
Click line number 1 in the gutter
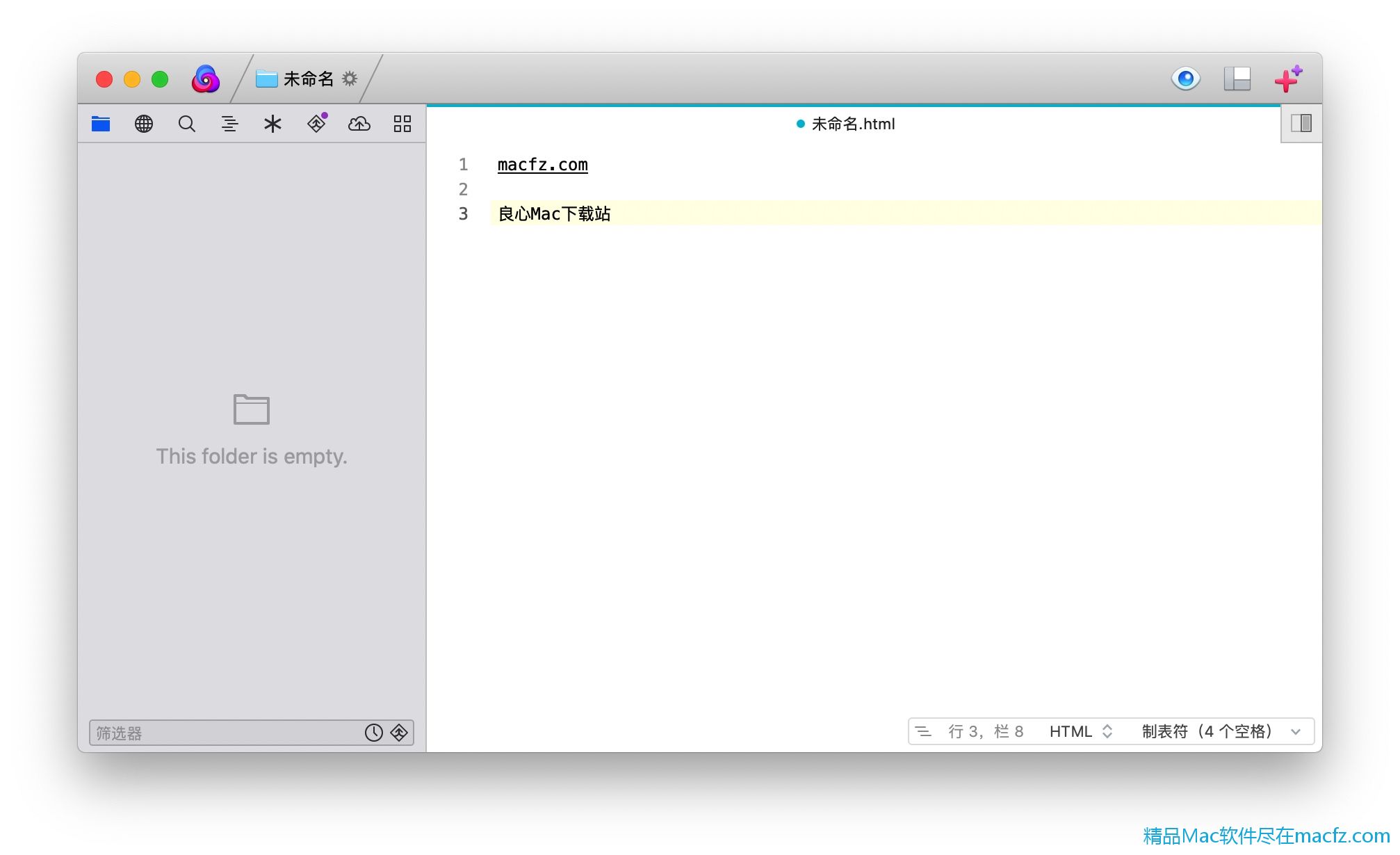click(x=463, y=165)
